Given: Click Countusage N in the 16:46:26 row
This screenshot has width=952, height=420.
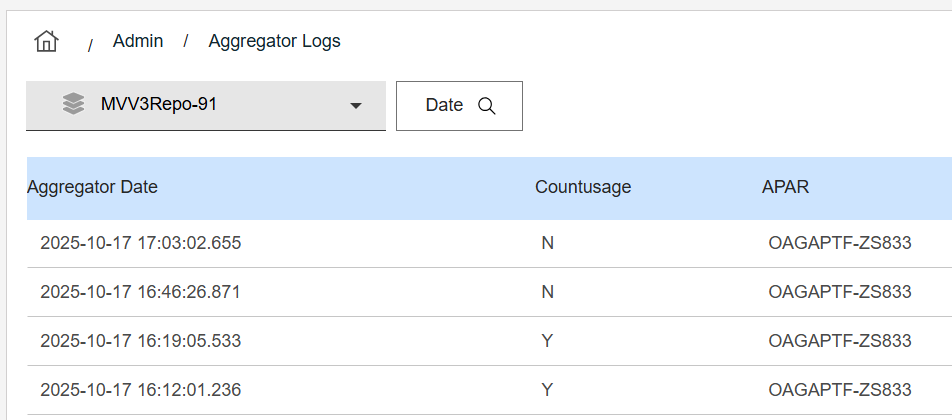Looking at the screenshot, I should 547,292.
